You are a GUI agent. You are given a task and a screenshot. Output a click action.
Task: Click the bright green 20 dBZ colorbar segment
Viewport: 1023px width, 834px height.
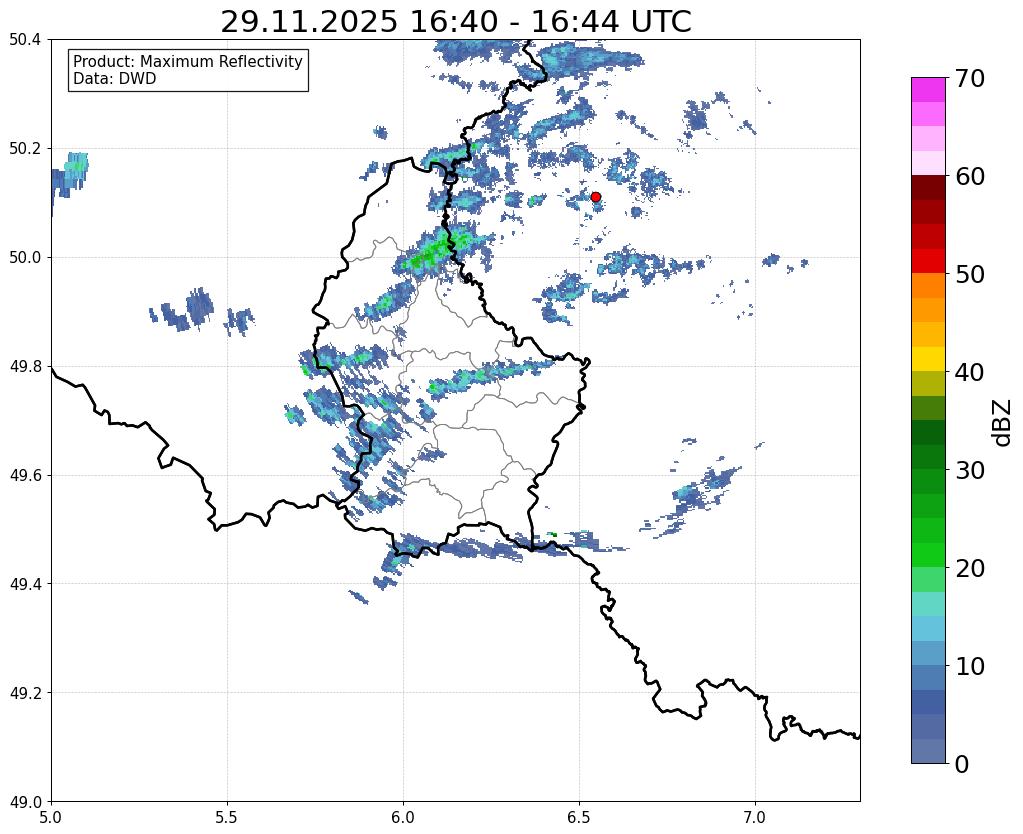coord(928,555)
